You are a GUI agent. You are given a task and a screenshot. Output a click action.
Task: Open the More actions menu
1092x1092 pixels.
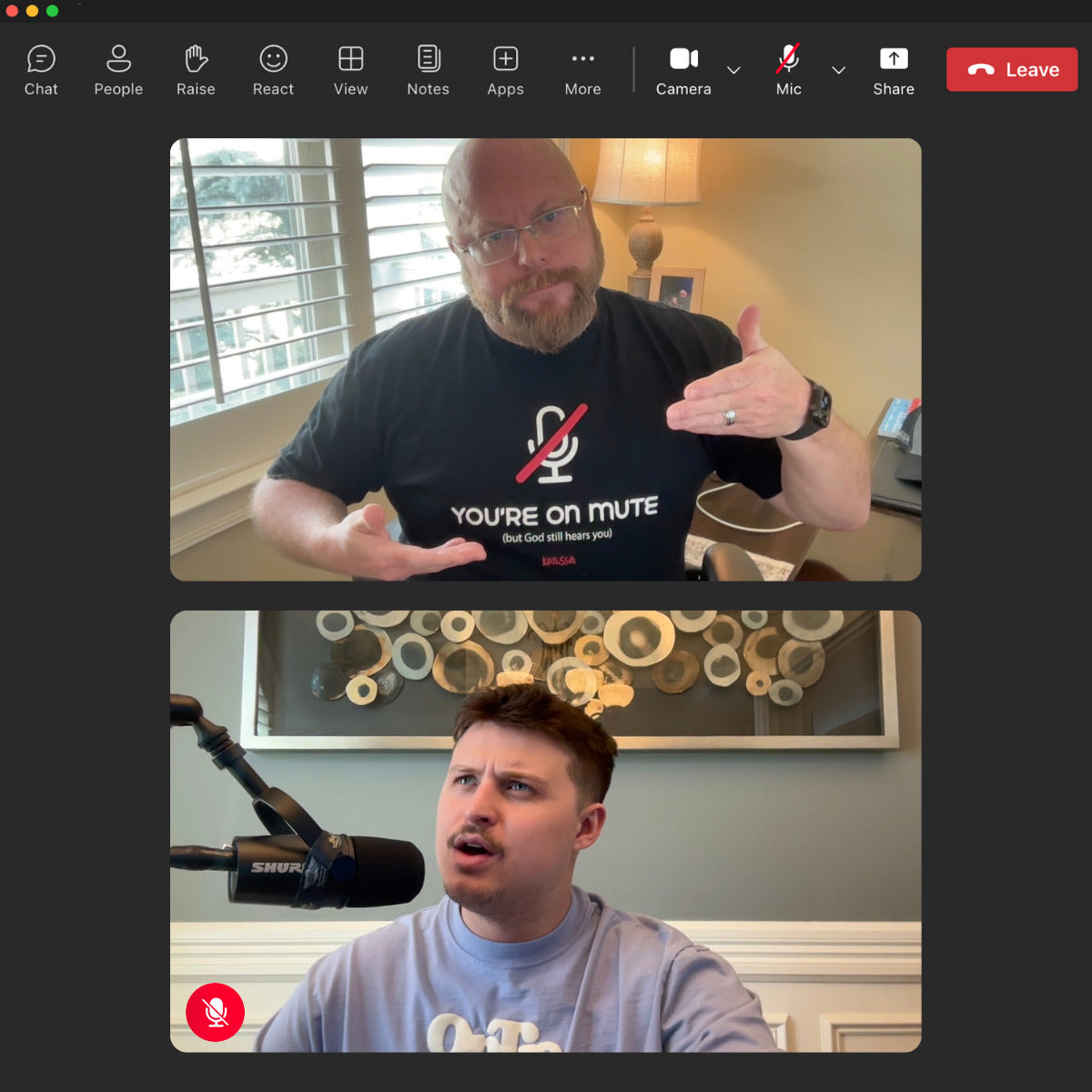(582, 70)
